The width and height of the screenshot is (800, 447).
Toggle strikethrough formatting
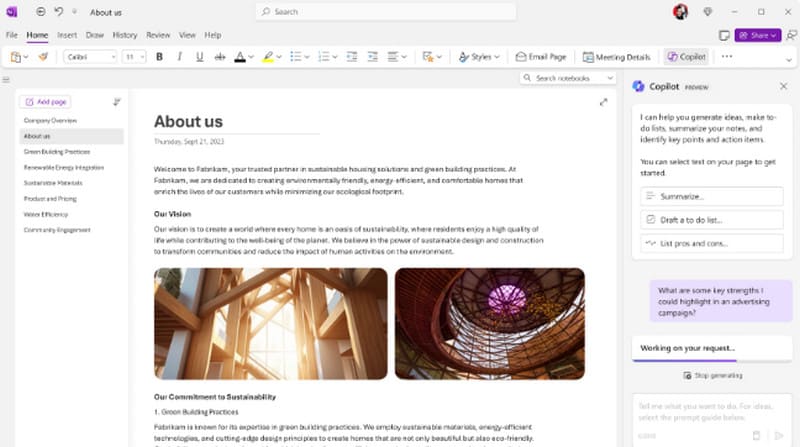tap(220, 57)
